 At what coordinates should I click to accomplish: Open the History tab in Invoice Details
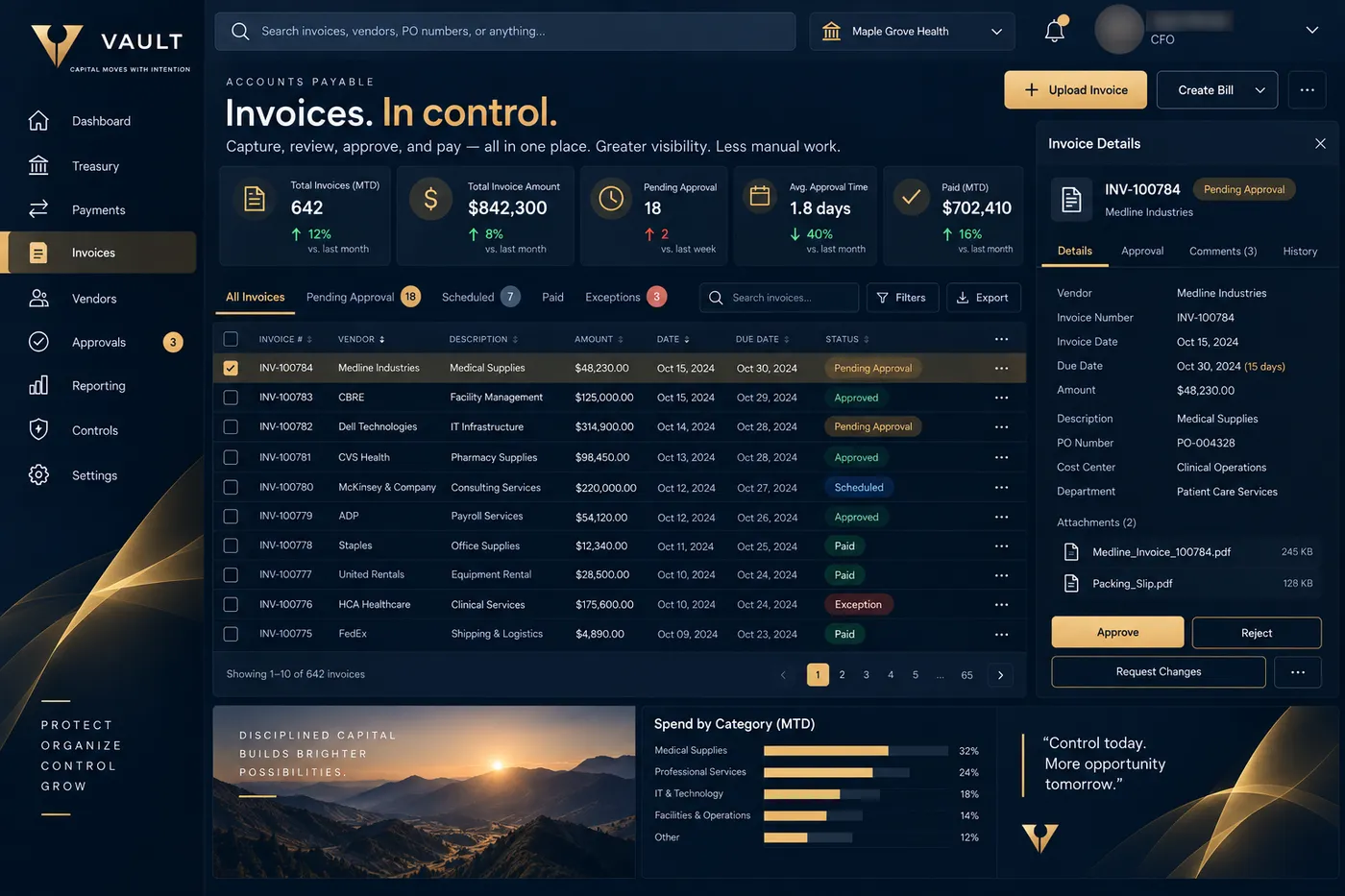[1300, 252]
